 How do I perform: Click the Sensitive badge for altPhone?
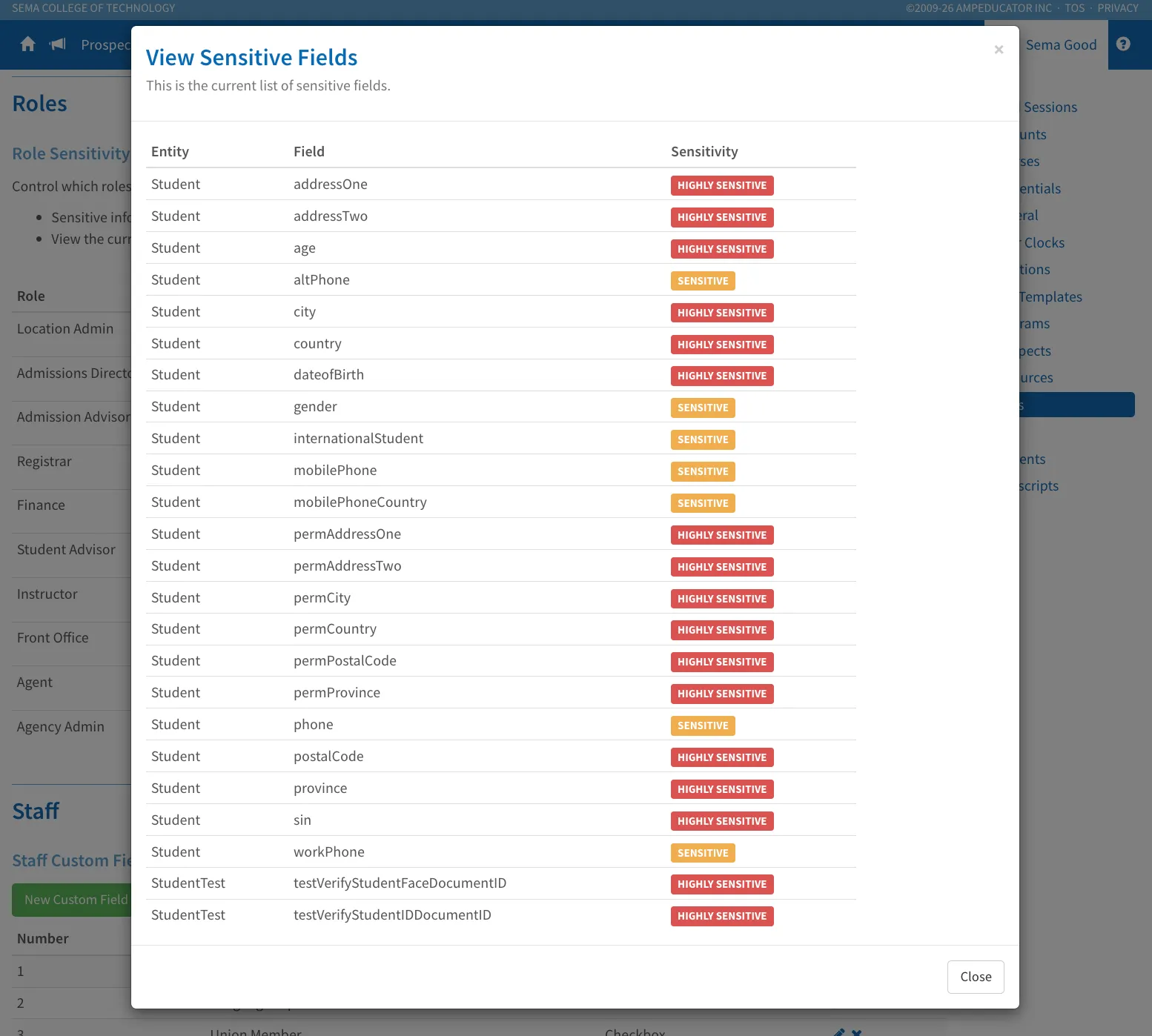click(703, 281)
